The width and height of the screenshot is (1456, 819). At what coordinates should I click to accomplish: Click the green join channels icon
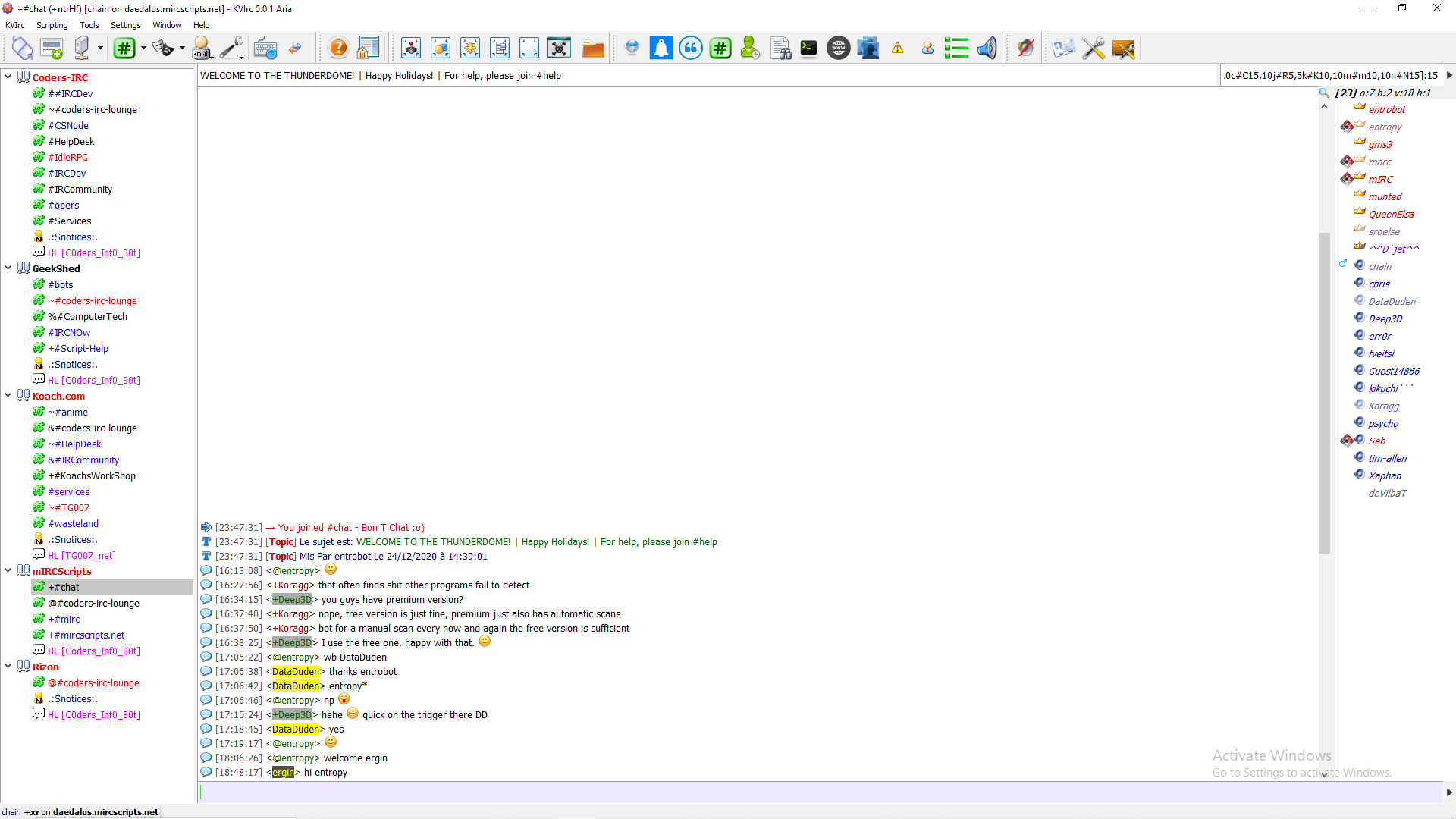(x=124, y=49)
